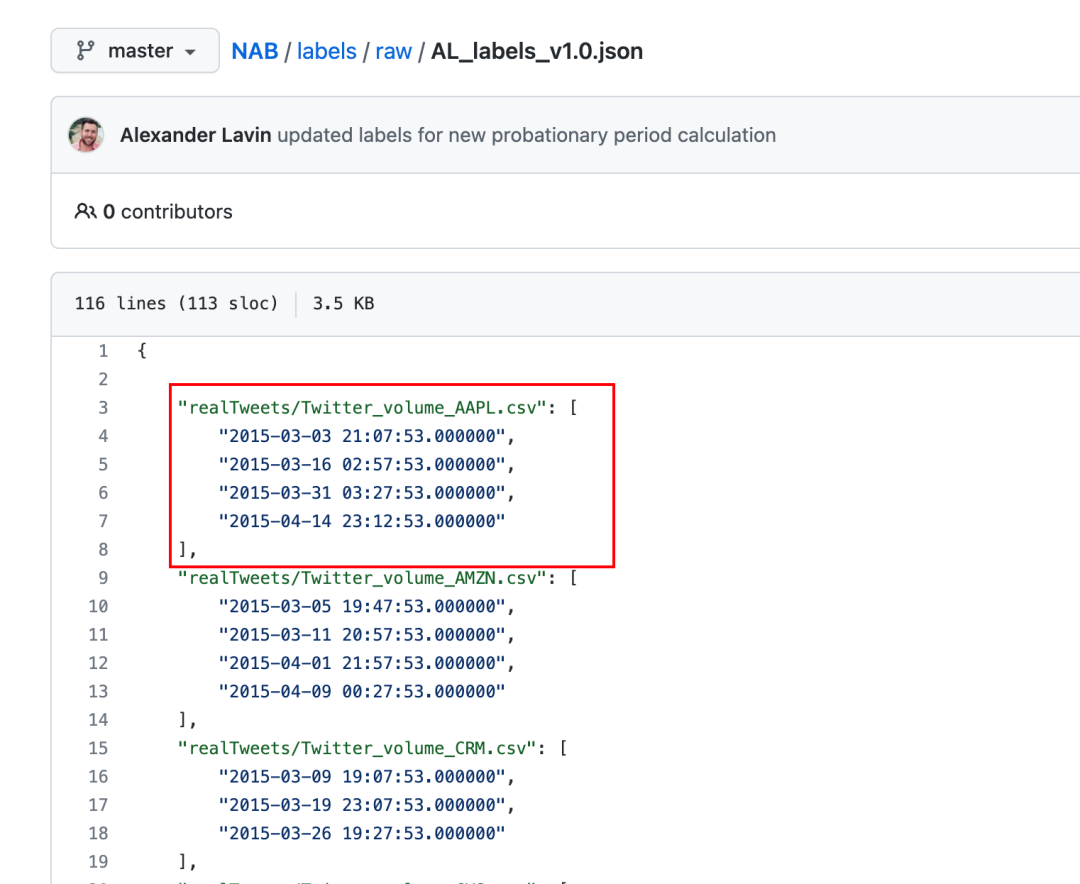Viewport: 1080px width, 884px height.
Task: Select line number 19
Action: [98, 862]
